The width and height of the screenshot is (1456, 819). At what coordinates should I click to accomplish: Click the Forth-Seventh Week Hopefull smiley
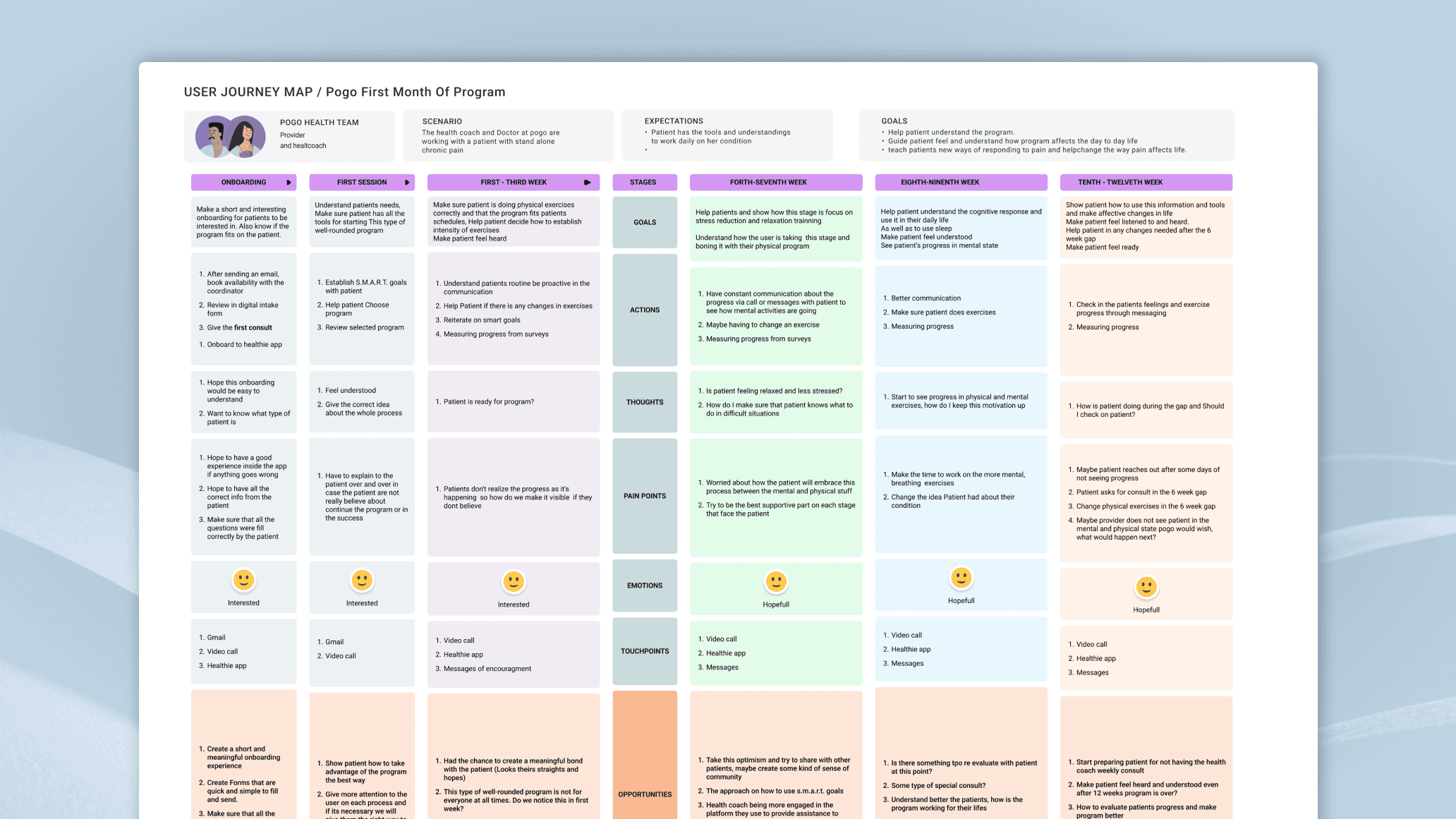[776, 582]
